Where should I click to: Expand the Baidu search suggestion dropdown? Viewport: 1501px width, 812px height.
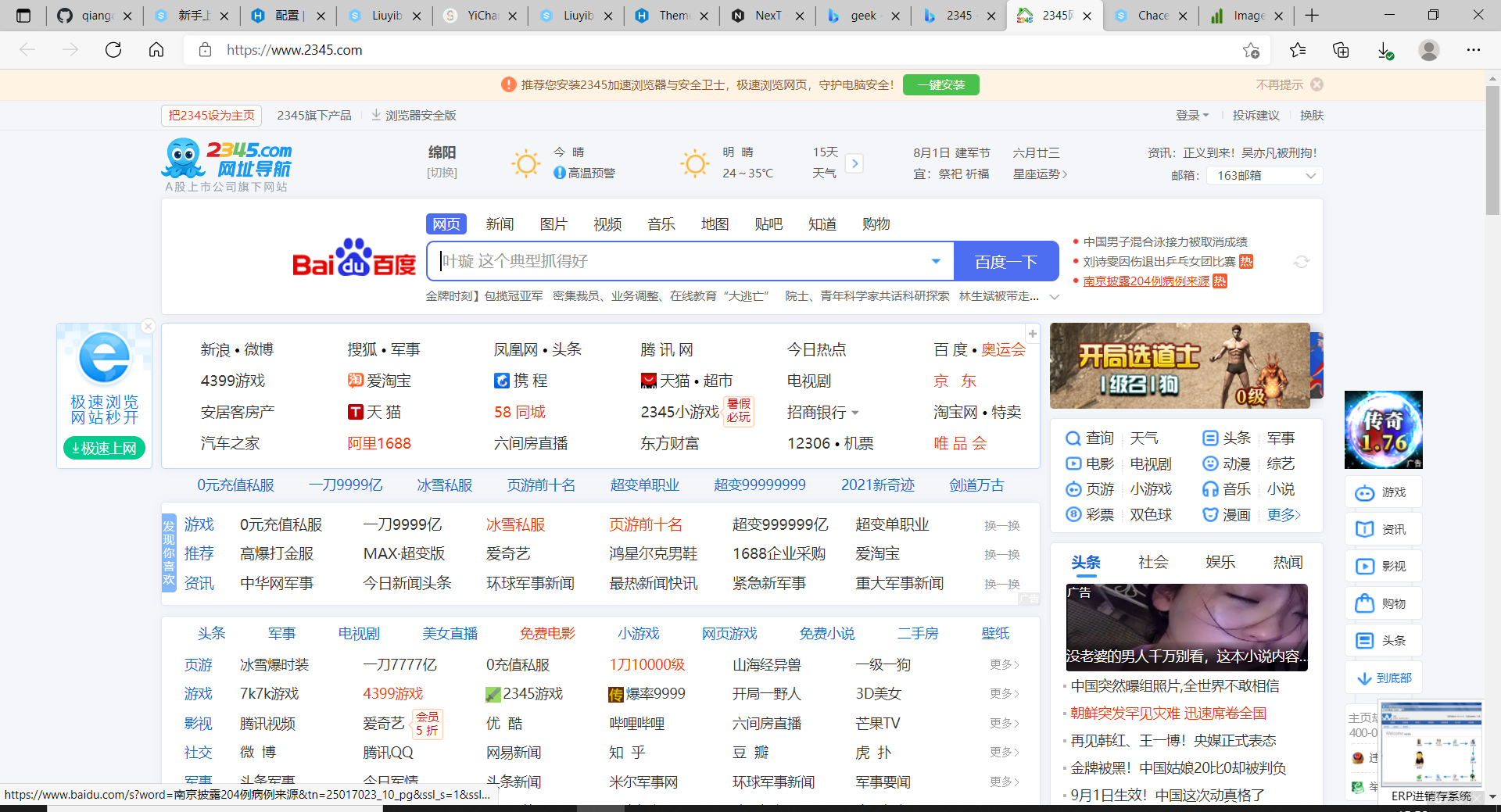click(936, 261)
